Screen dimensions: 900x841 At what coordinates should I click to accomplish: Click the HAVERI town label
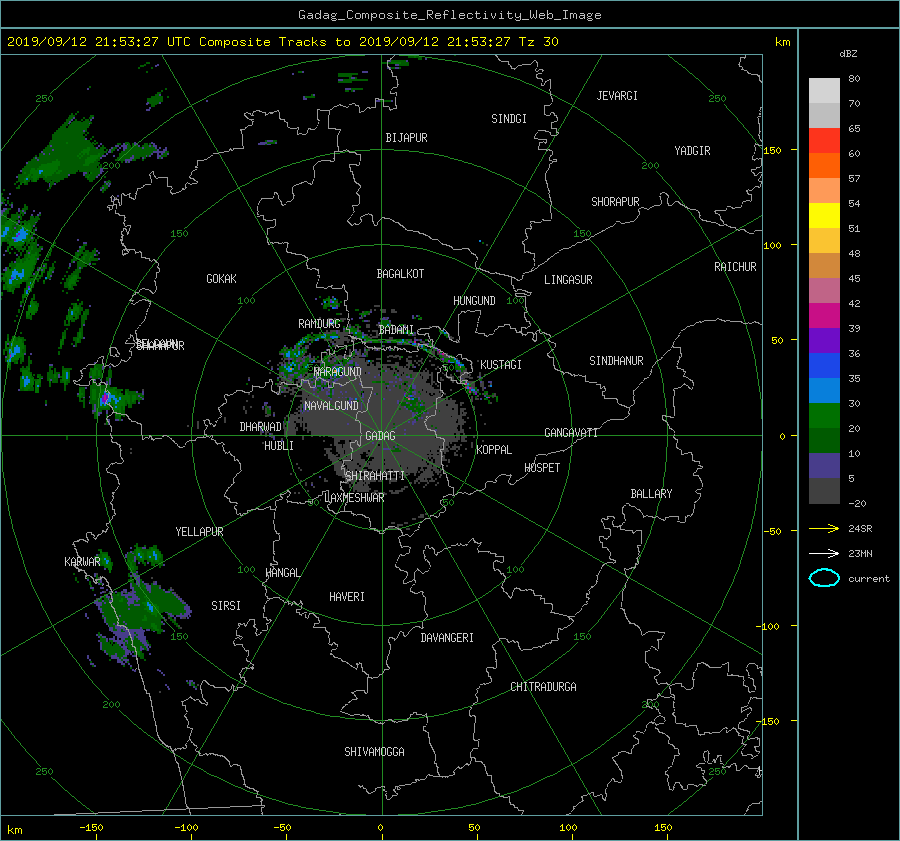point(347,597)
